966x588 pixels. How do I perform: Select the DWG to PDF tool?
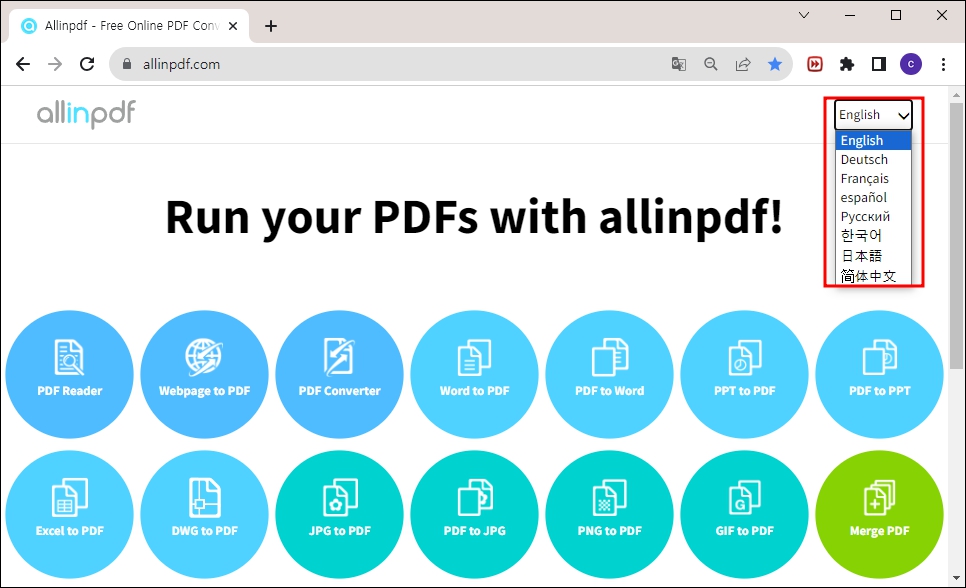pos(205,514)
